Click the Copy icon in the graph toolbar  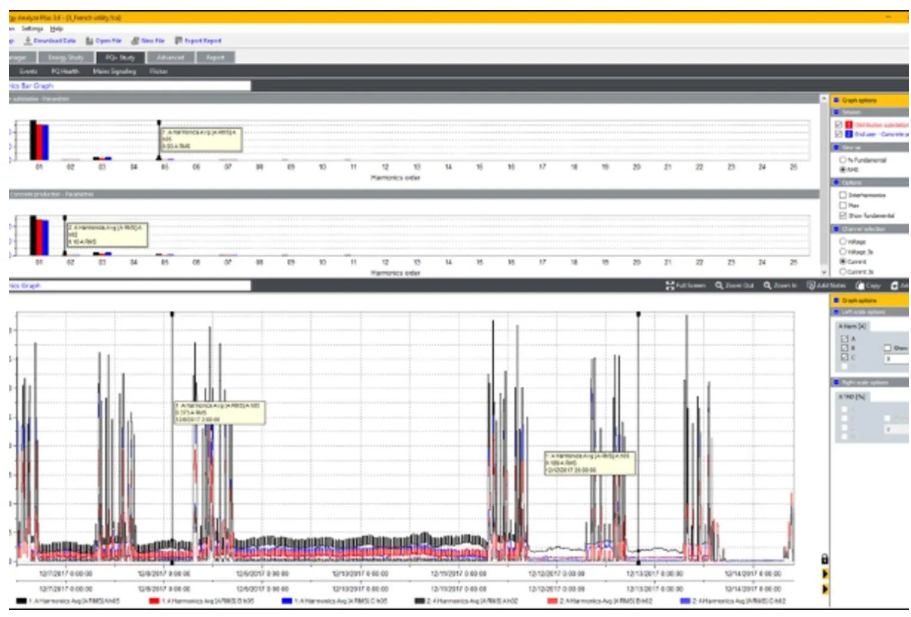coord(860,286)
